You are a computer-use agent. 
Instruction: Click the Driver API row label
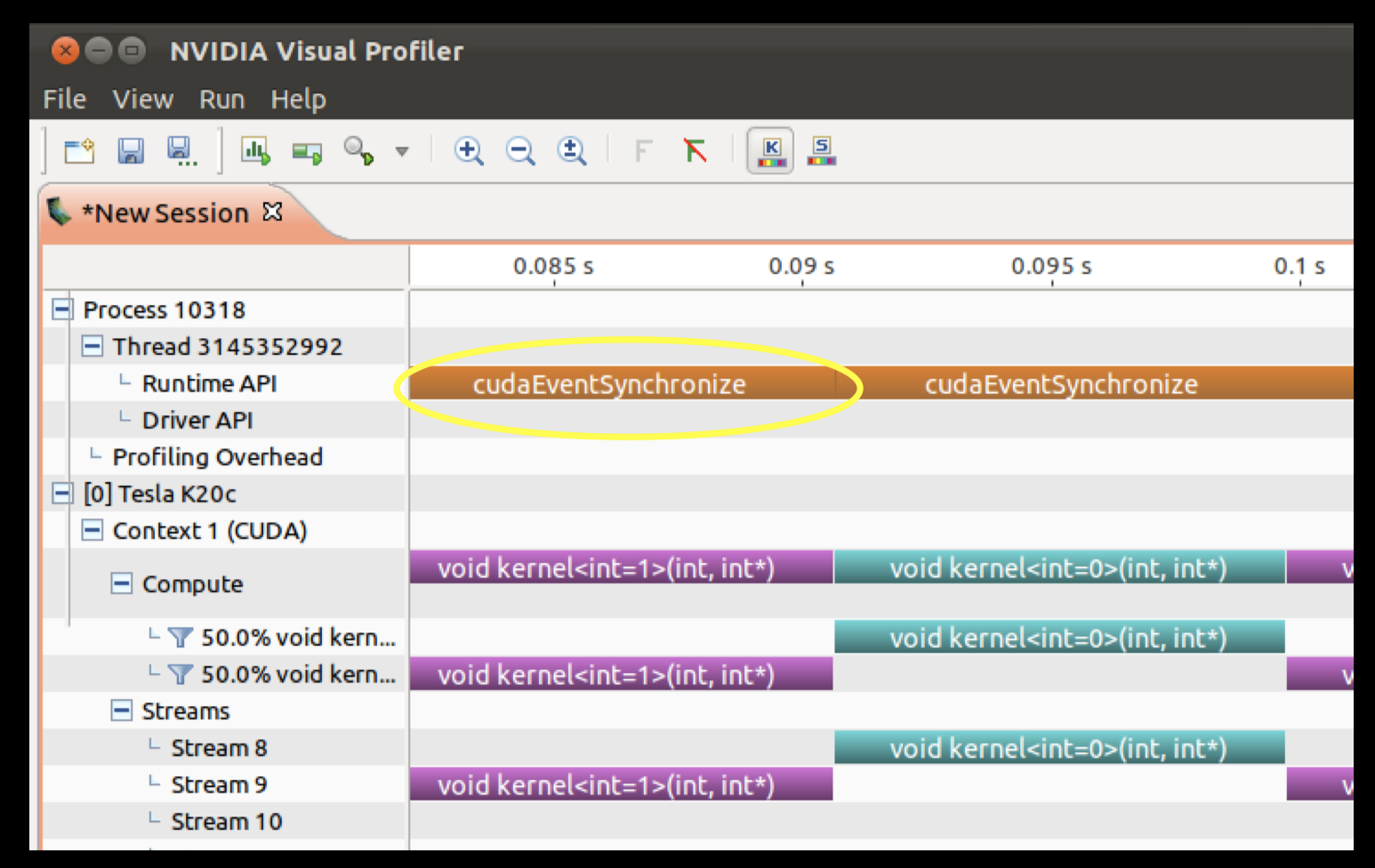[x=197, y=419]
